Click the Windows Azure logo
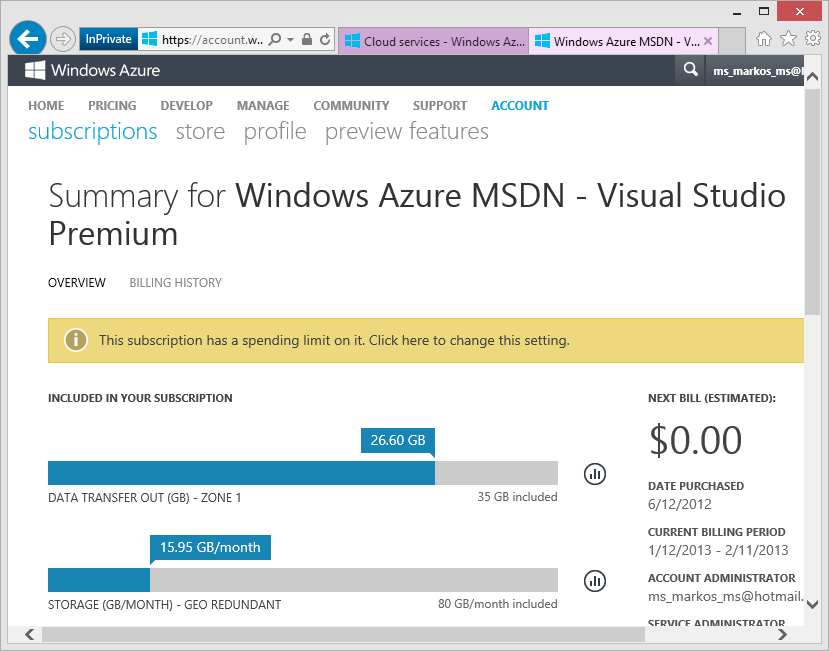Screen dimensions: 829x651 pyautogui.click(x=92, y=70)
